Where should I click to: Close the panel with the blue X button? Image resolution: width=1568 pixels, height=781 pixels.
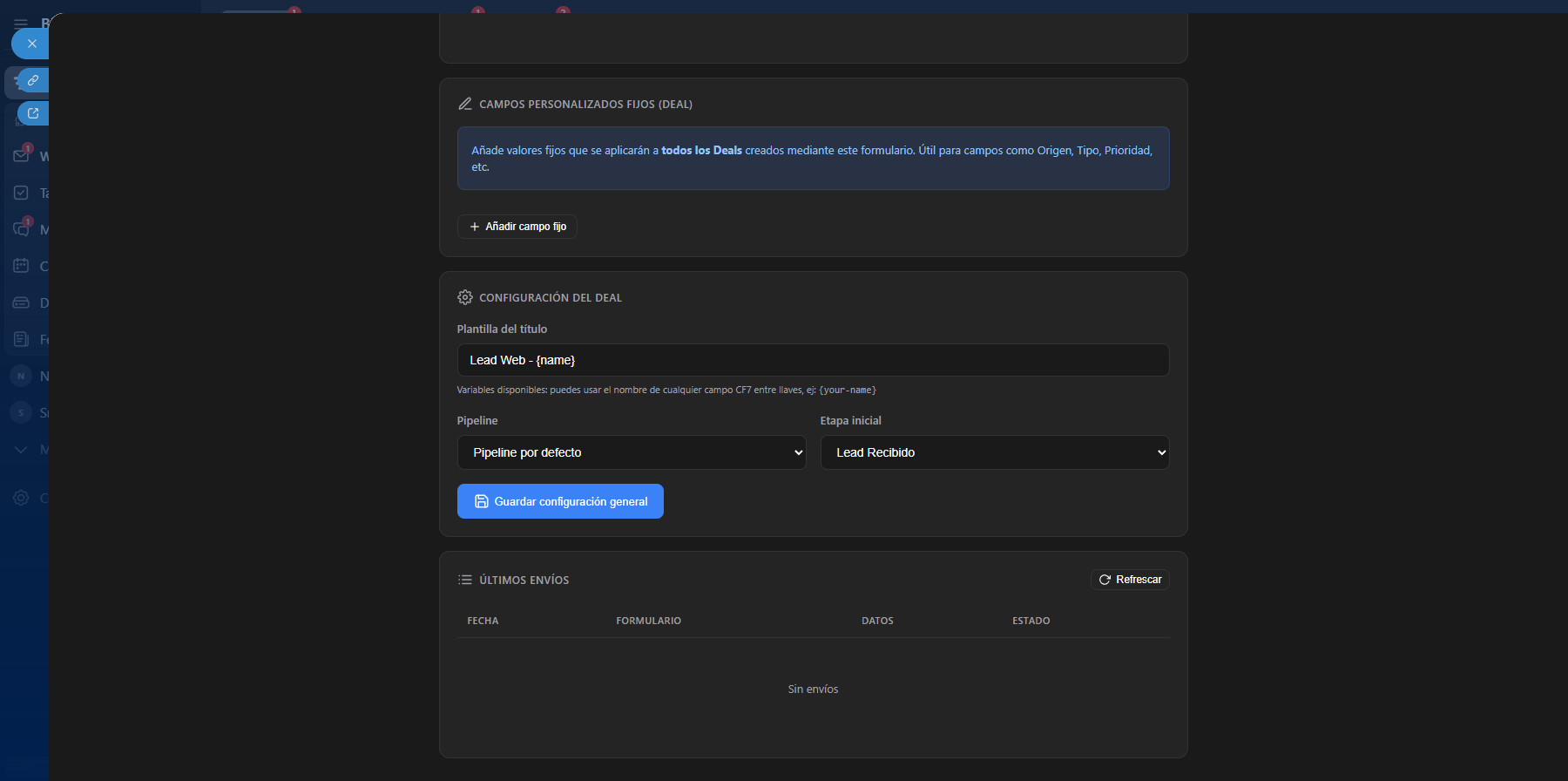coord(31,44)
